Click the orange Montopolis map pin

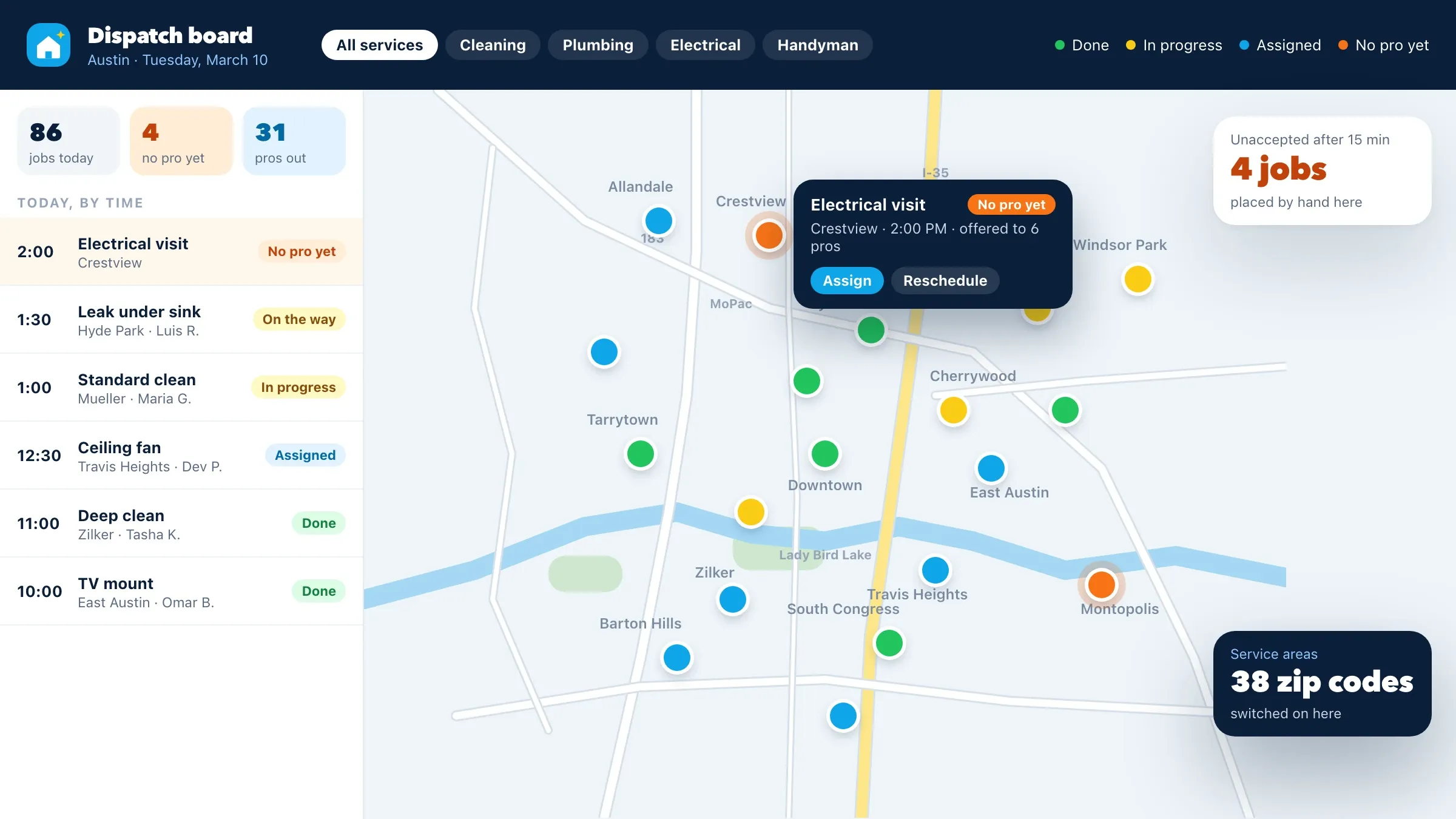(1102, 585)
